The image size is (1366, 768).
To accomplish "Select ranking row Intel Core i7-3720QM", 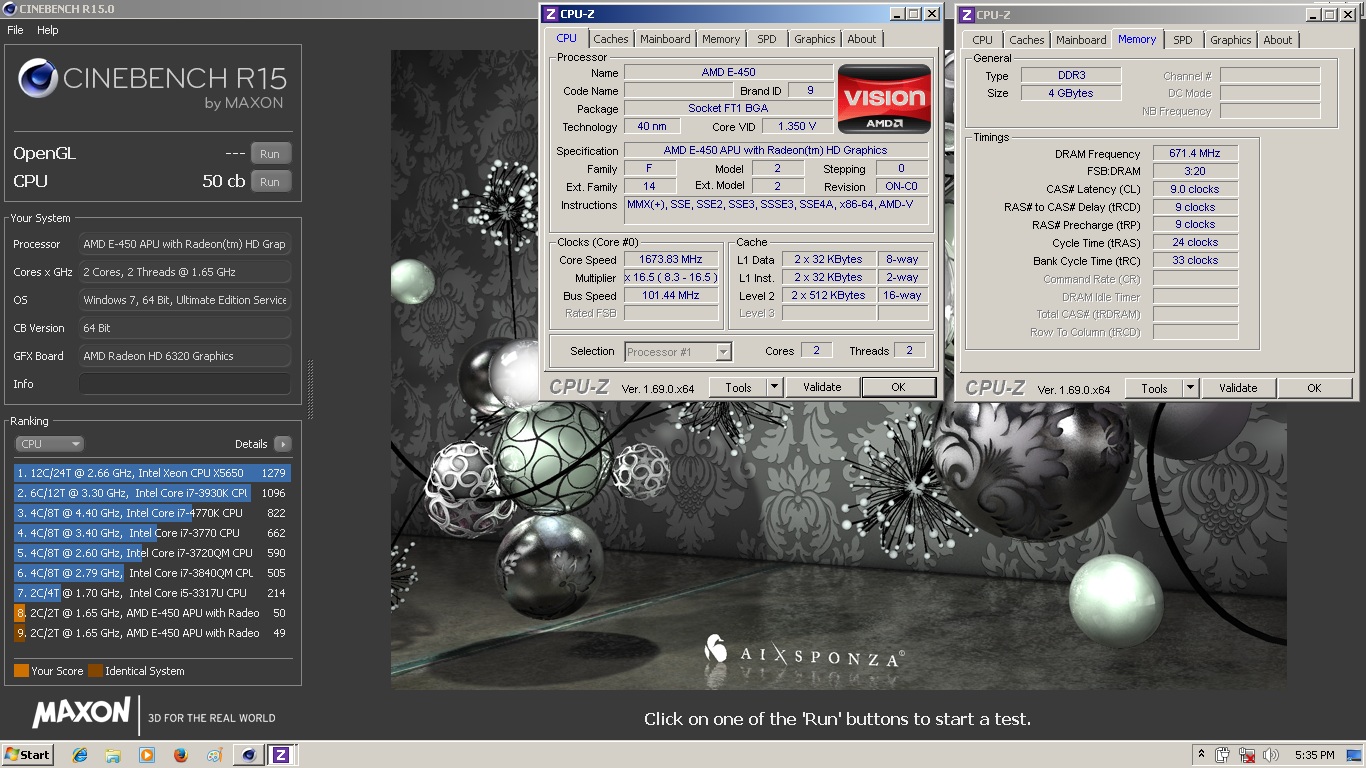I will [152, 553].
